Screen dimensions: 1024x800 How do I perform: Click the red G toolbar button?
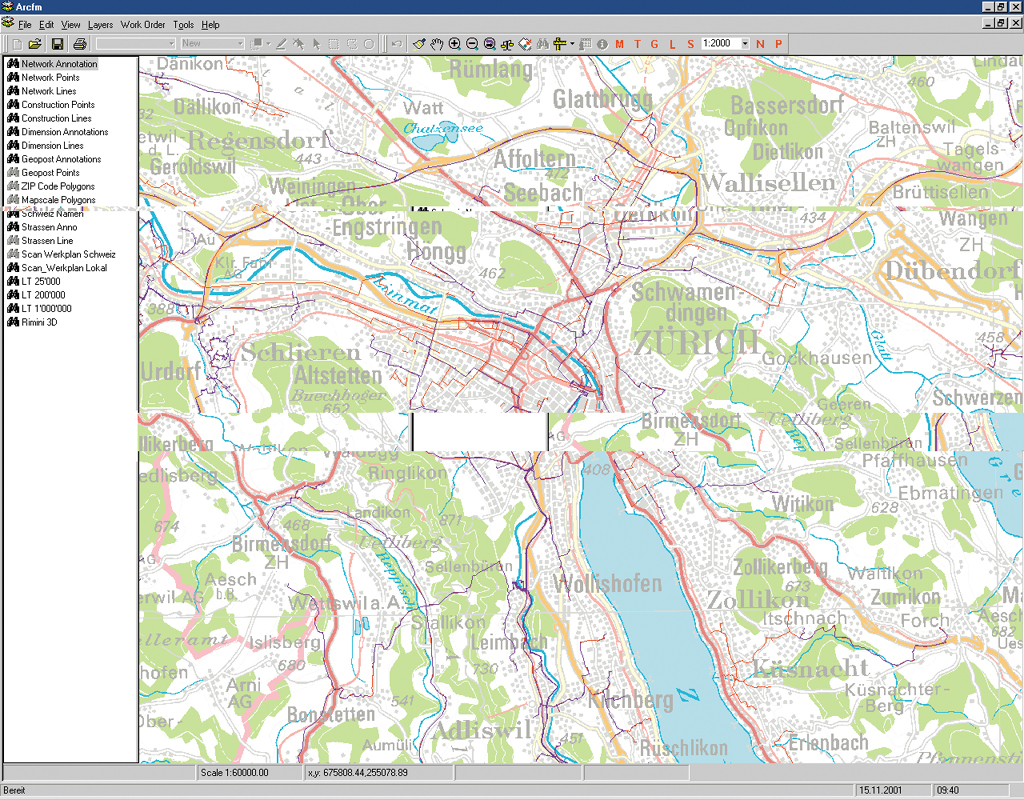[x=654, y=44]
